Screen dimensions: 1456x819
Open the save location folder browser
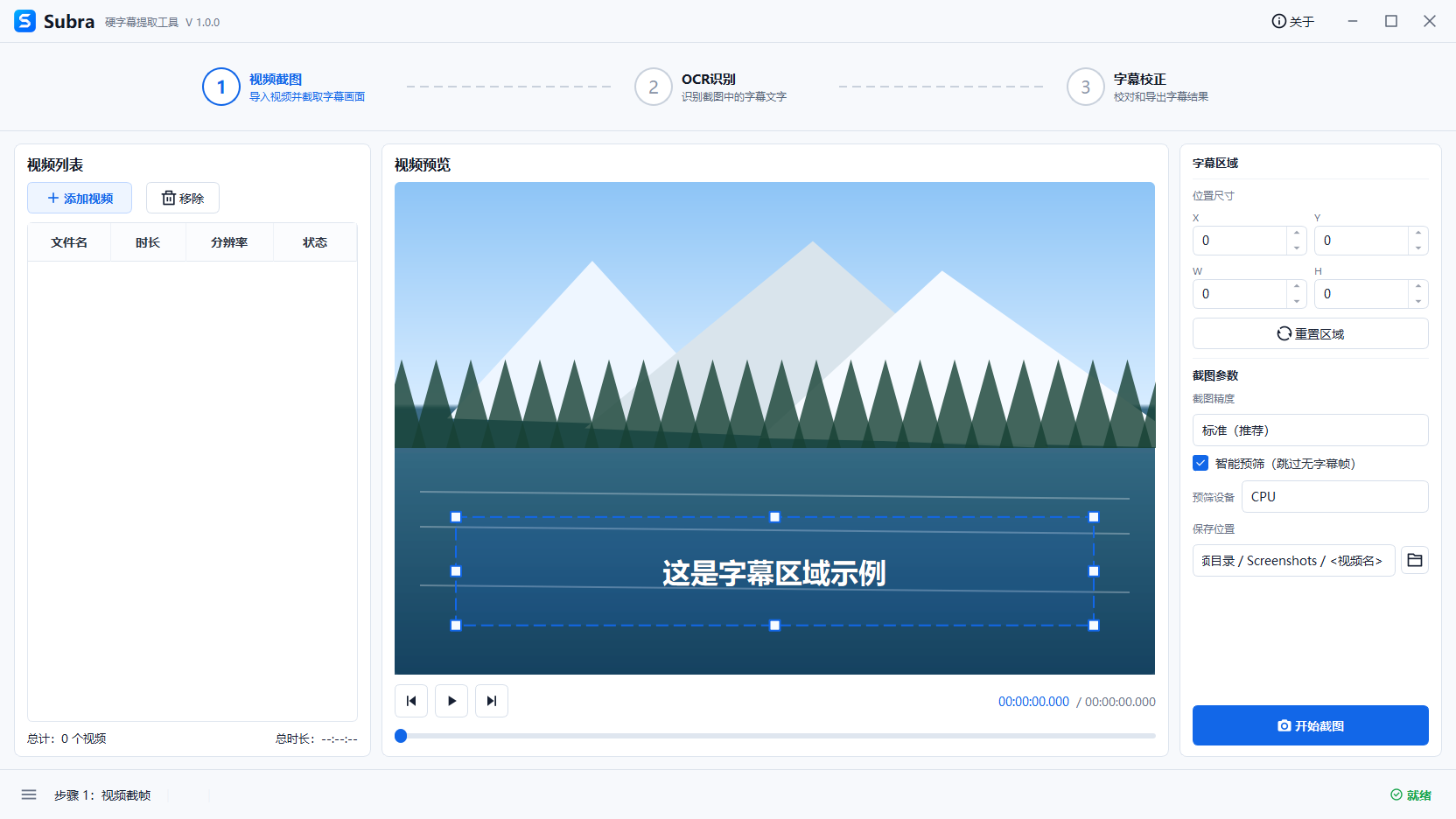point(1415,560)
